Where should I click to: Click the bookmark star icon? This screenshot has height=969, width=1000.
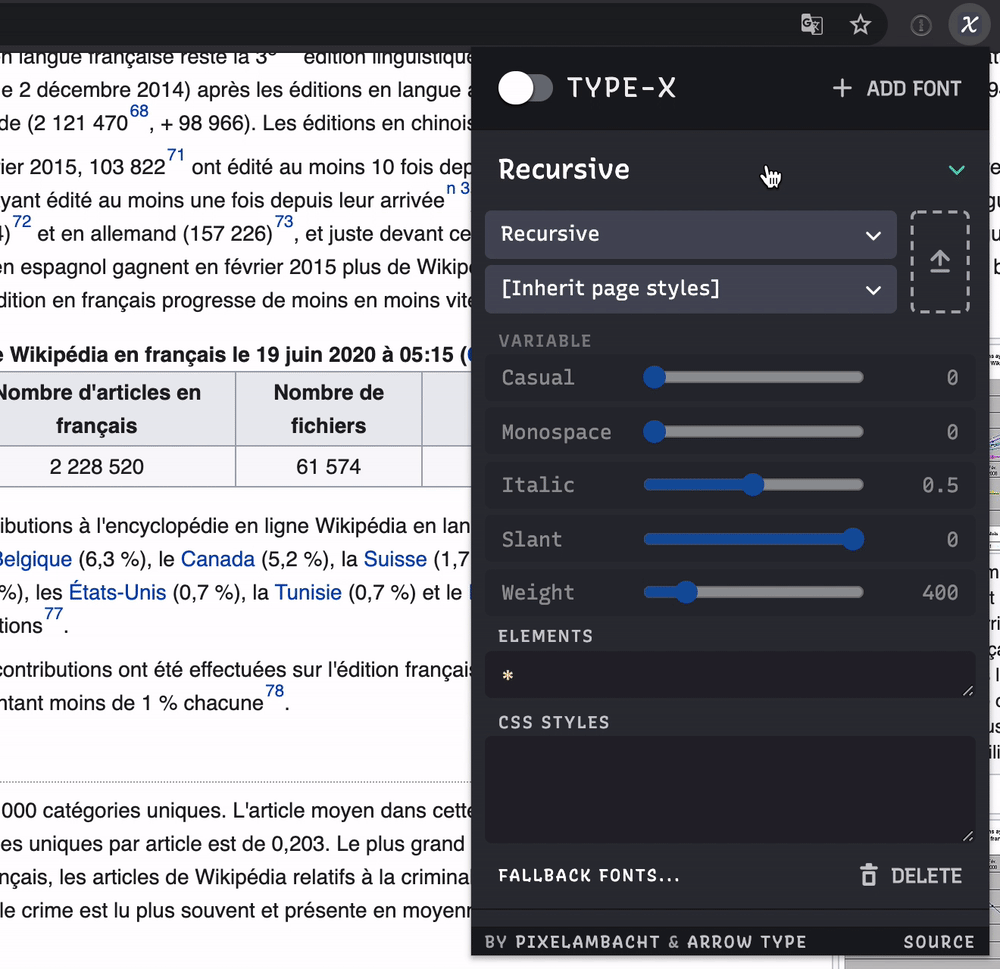click(860, 25)
